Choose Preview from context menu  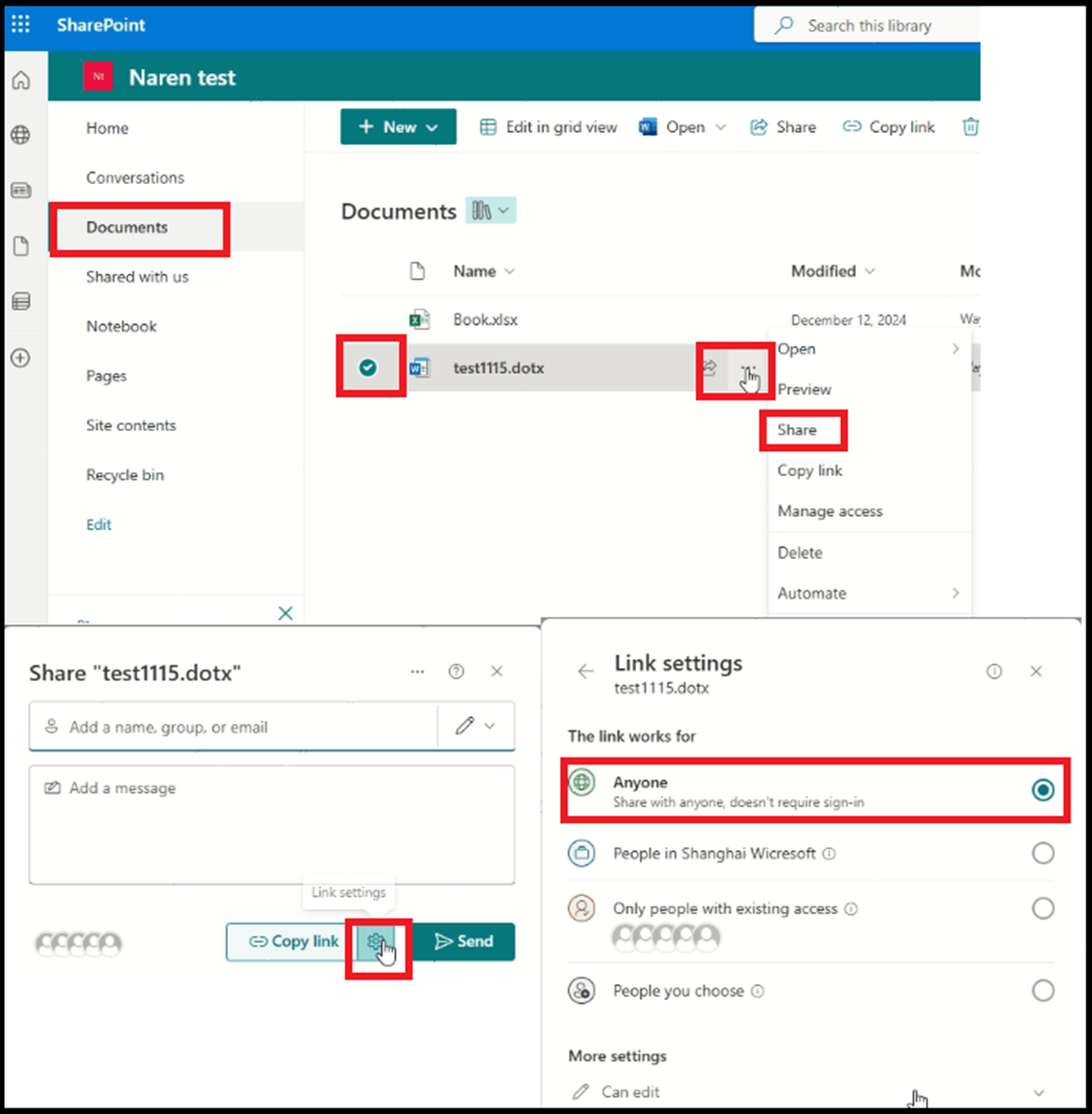pyautogui.click(x=804, y=389)
